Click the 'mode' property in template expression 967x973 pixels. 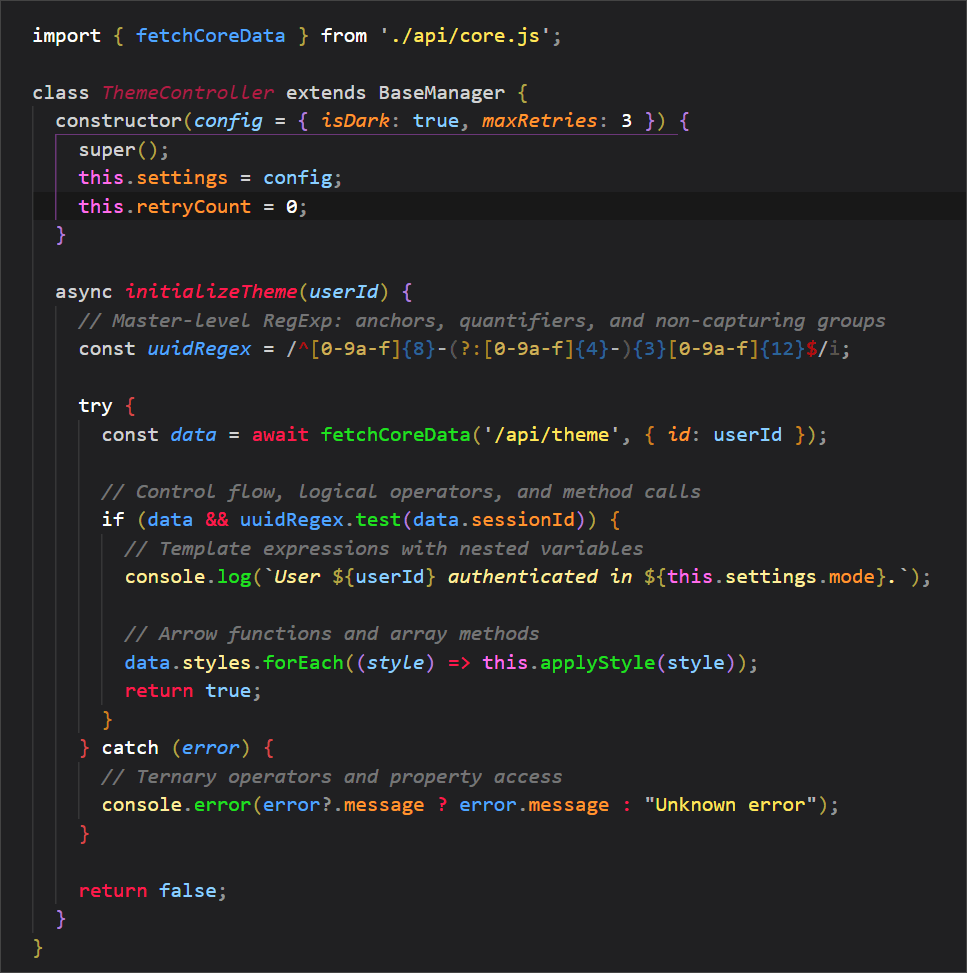pos(852,576)
